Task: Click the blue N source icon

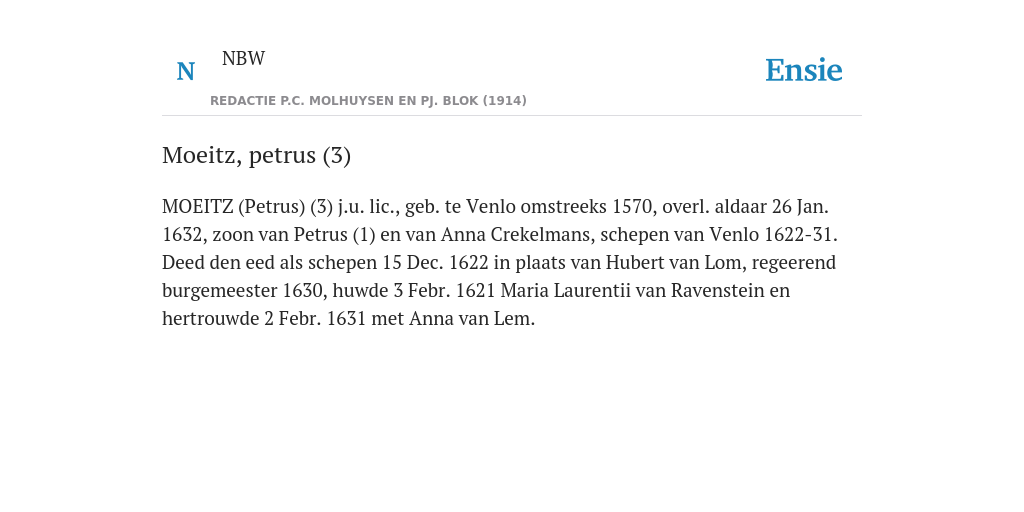Action: pos(185,71)
